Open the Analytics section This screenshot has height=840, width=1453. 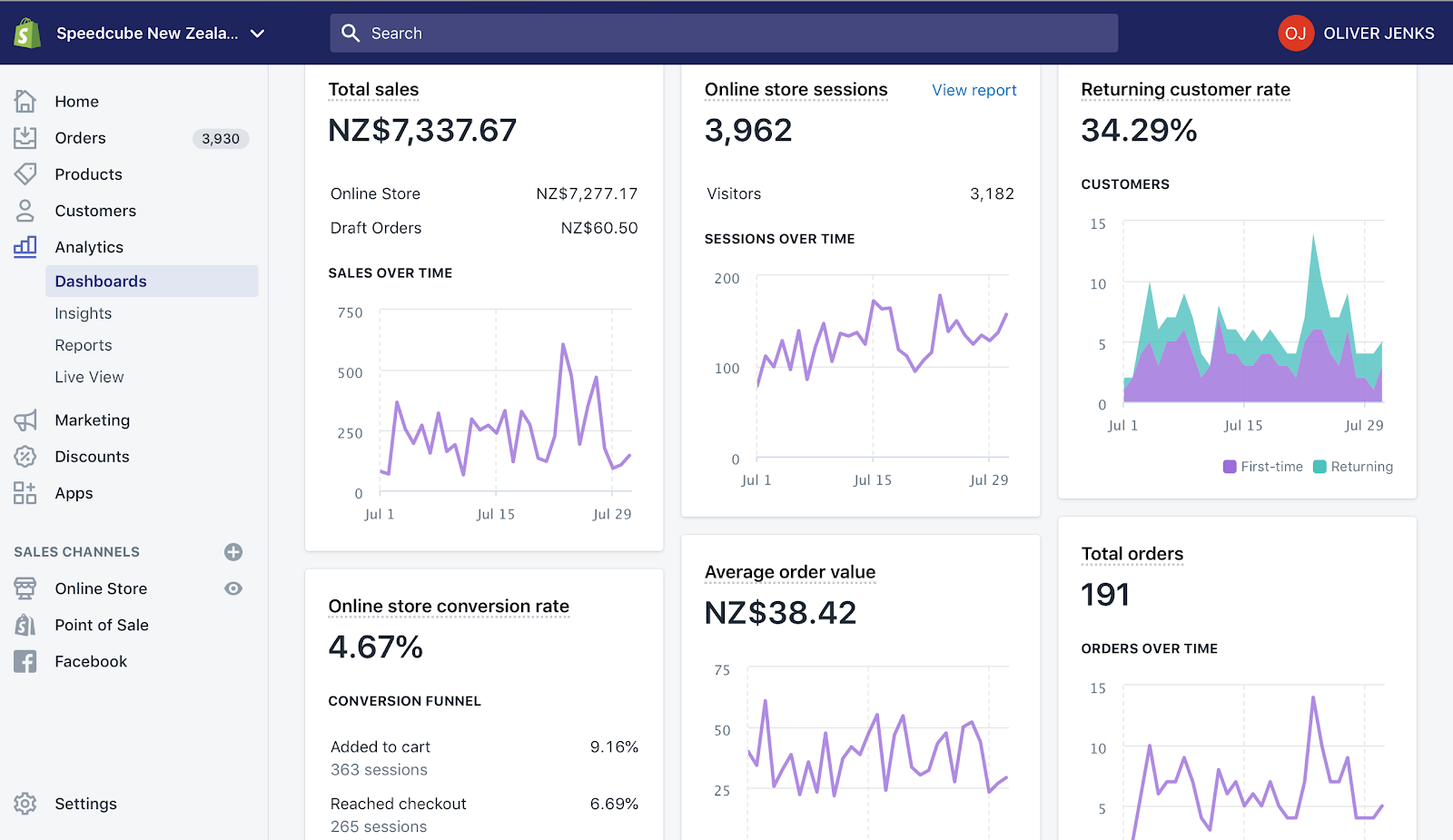(x=89, y=247)
